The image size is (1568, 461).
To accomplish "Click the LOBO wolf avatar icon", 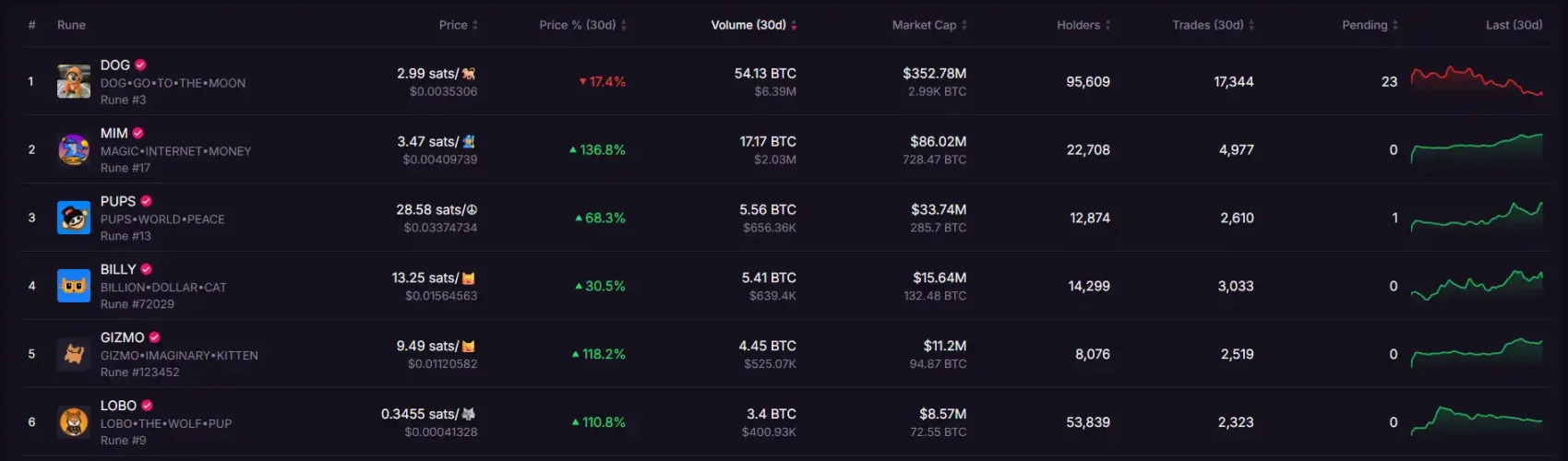I will coord(74,422).
